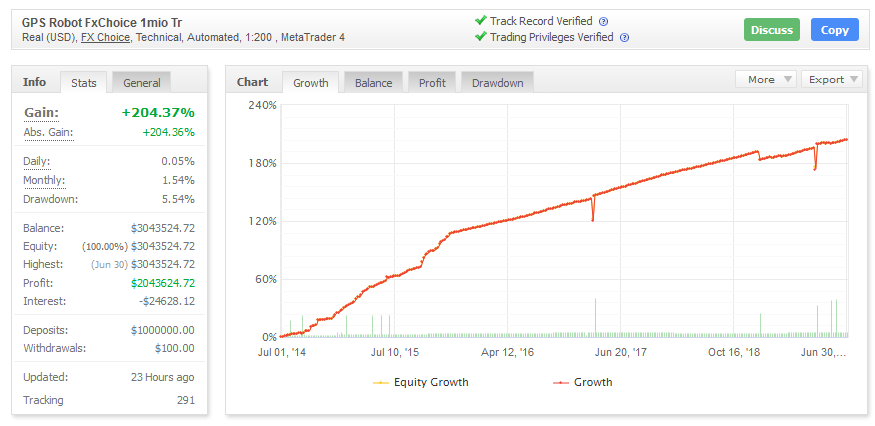Click the Deposits value $1000000.00
Image resolution: width=875 pixels, height=426 pixels.
click(163, 330)
